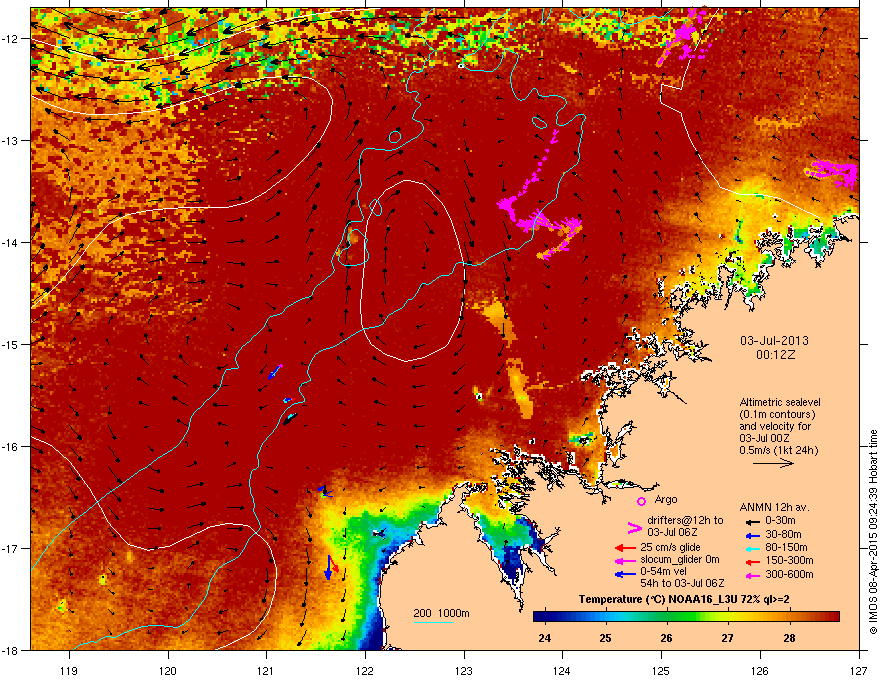Screen dimensions: 880x680
Task: Click the '200 1000m' isobath label
Action: pos(441,613)
